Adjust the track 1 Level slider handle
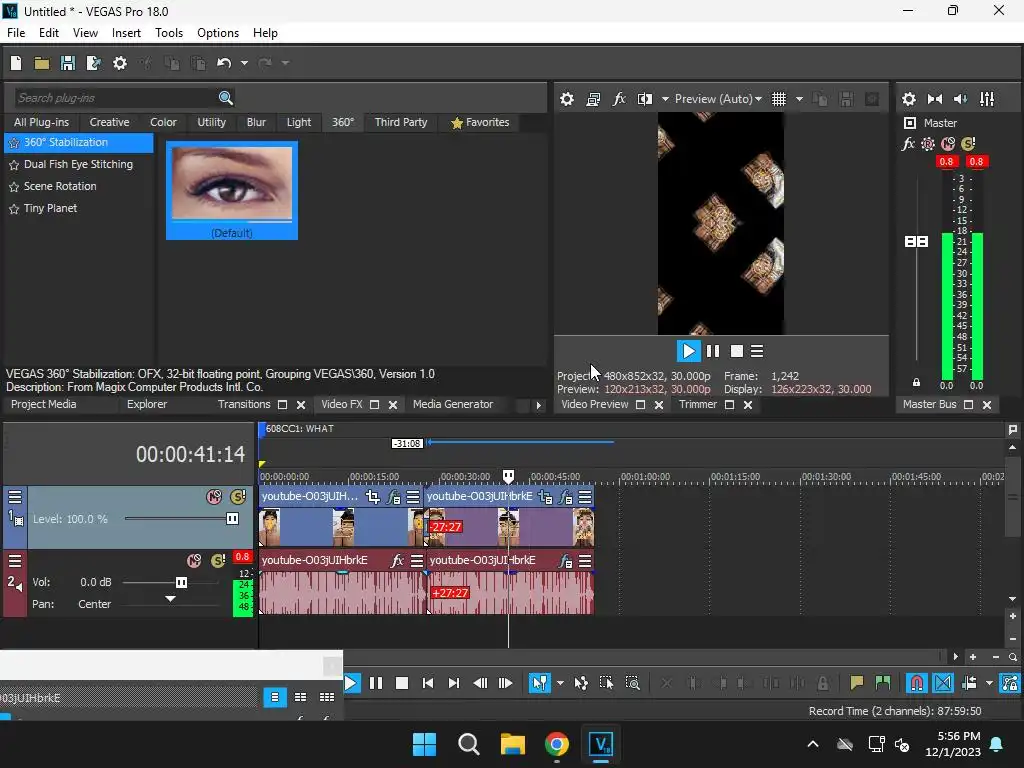Viewport: 1024px width, 768px height. pos(232,519)
